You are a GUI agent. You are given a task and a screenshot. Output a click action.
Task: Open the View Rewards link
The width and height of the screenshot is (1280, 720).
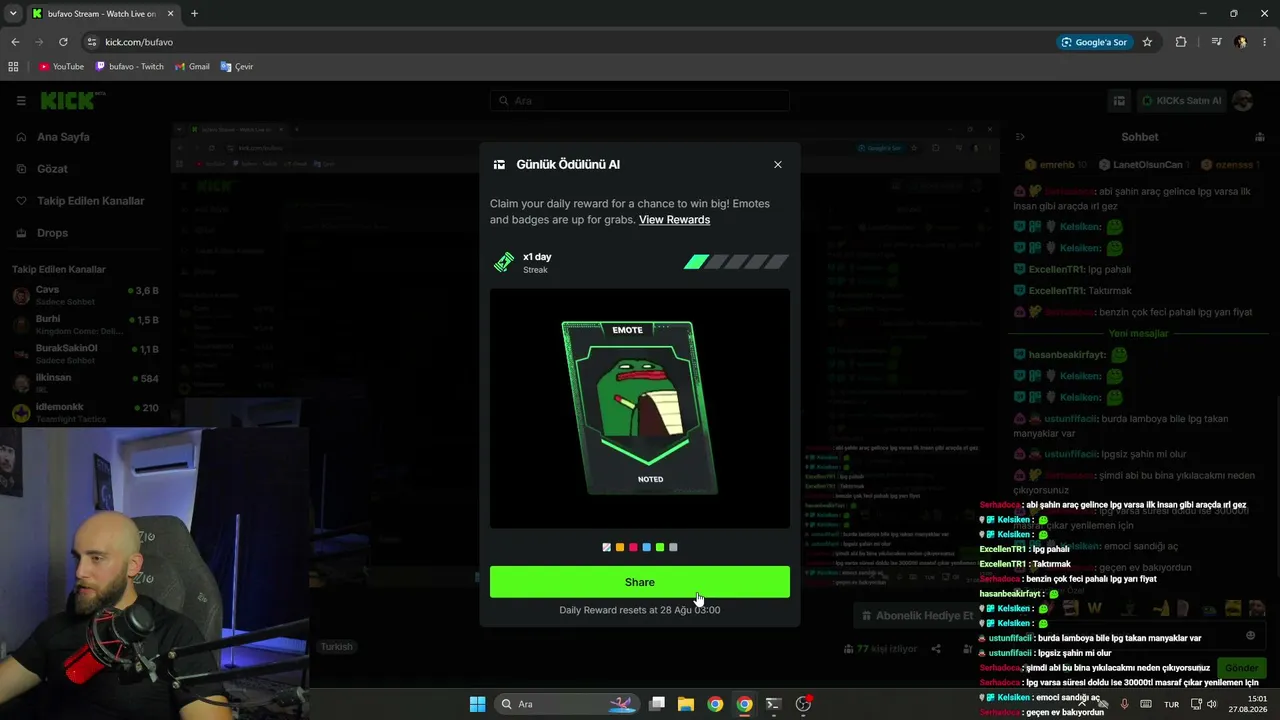pos(674,220)
